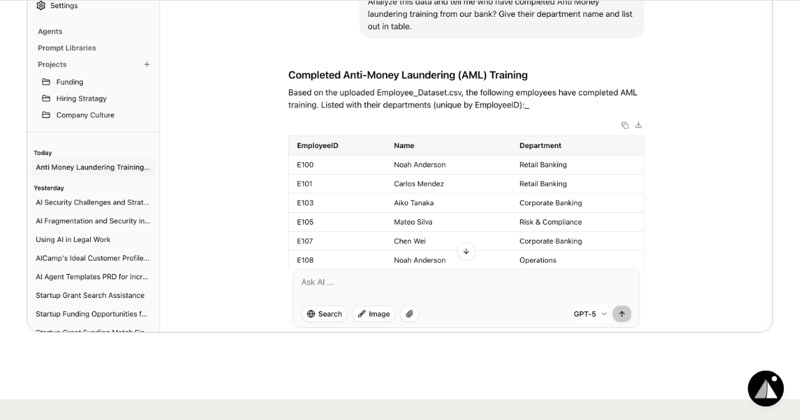Open Using AI in Legal Work chat

(x=73, y=239)
